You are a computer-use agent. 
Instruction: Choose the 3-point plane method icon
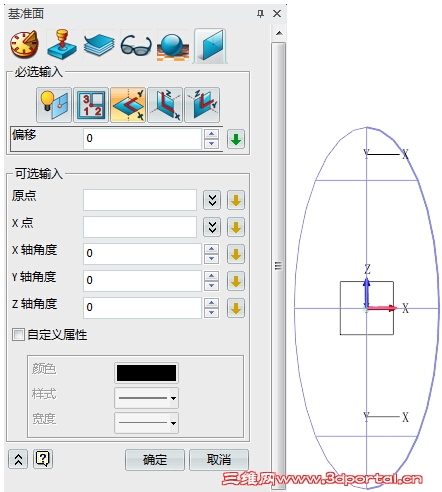[x=91, y=105]
